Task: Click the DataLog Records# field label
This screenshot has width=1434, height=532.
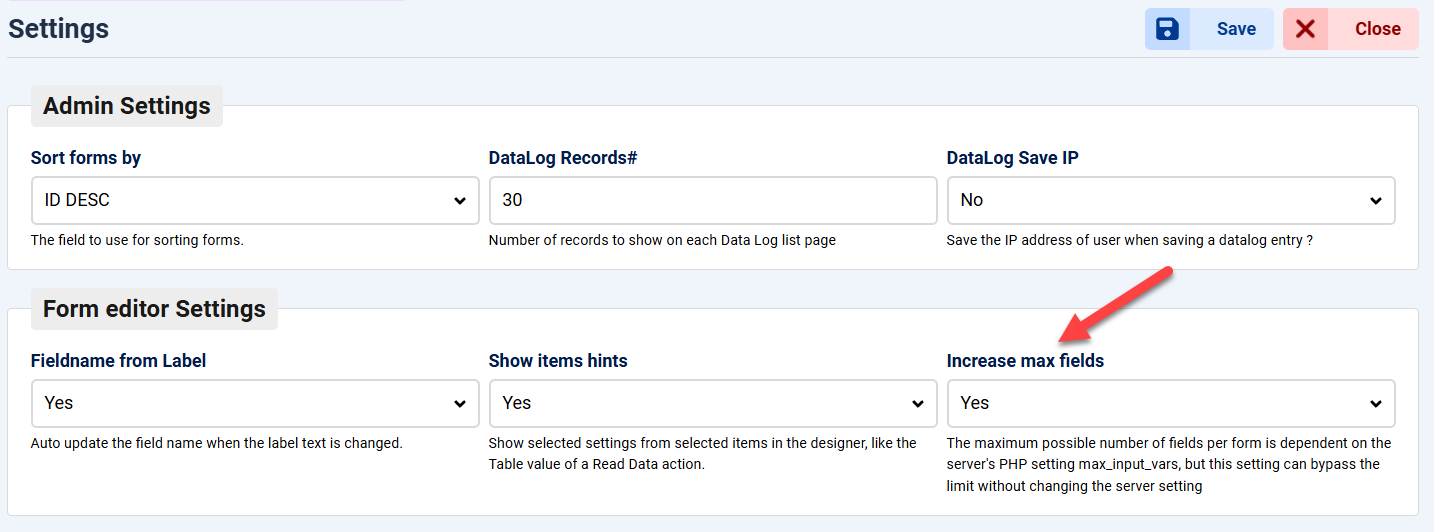Action: point(563,158)
